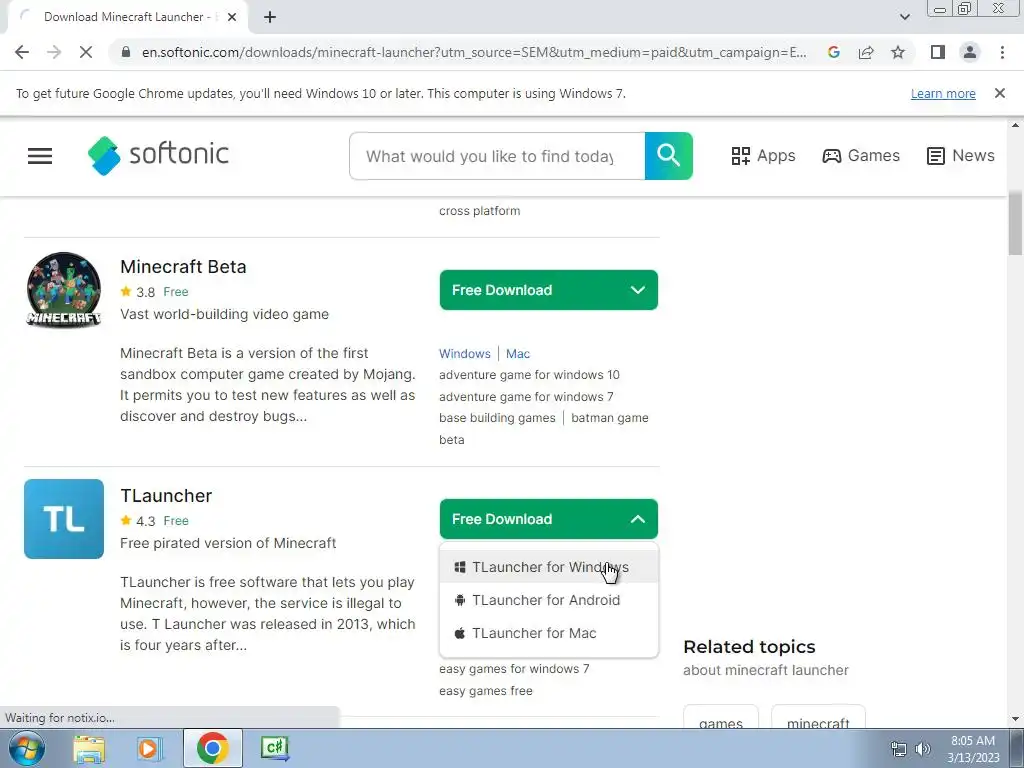Click the page vertical scrollbar thumb

tap(1015, 223)
